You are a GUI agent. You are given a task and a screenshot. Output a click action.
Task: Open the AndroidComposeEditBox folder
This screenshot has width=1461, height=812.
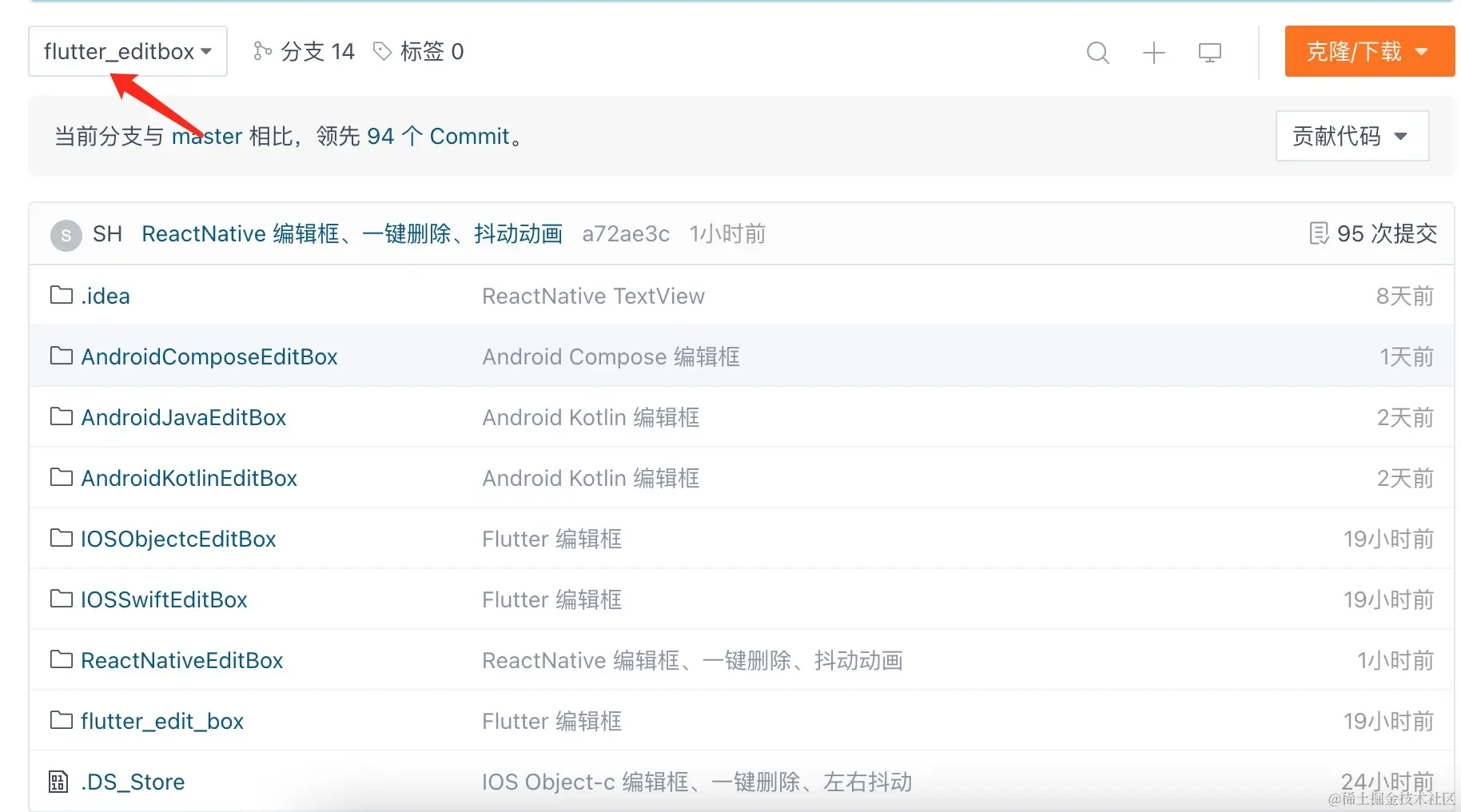209,356
